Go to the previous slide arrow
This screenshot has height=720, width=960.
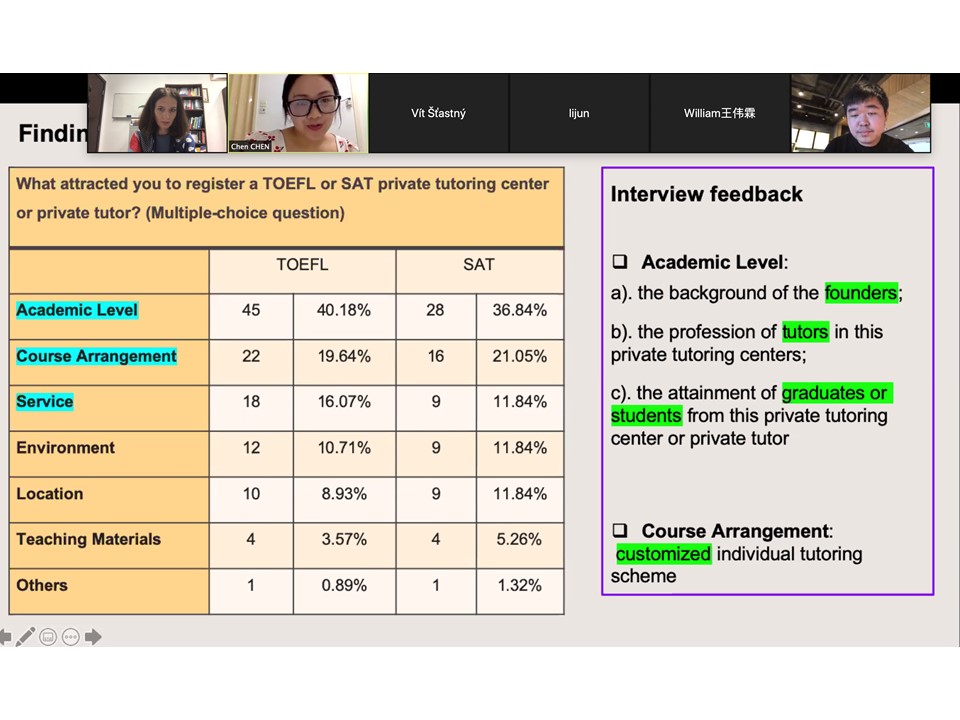pyautogui.click(x=5, y=637)
